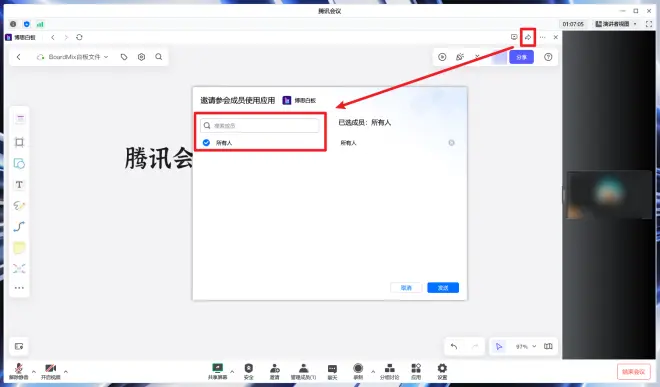Viewport: 660px width, 387px height.
Task: Turn on the camera (开启视频)
Action: click(51, 371)
